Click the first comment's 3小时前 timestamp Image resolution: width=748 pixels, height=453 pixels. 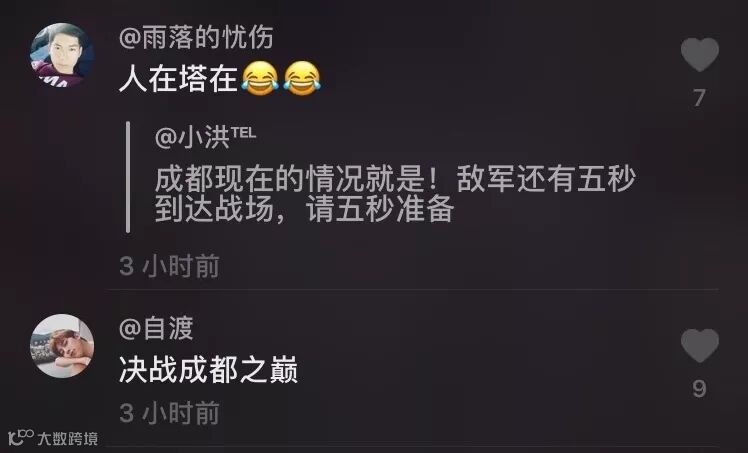point(169,266)
